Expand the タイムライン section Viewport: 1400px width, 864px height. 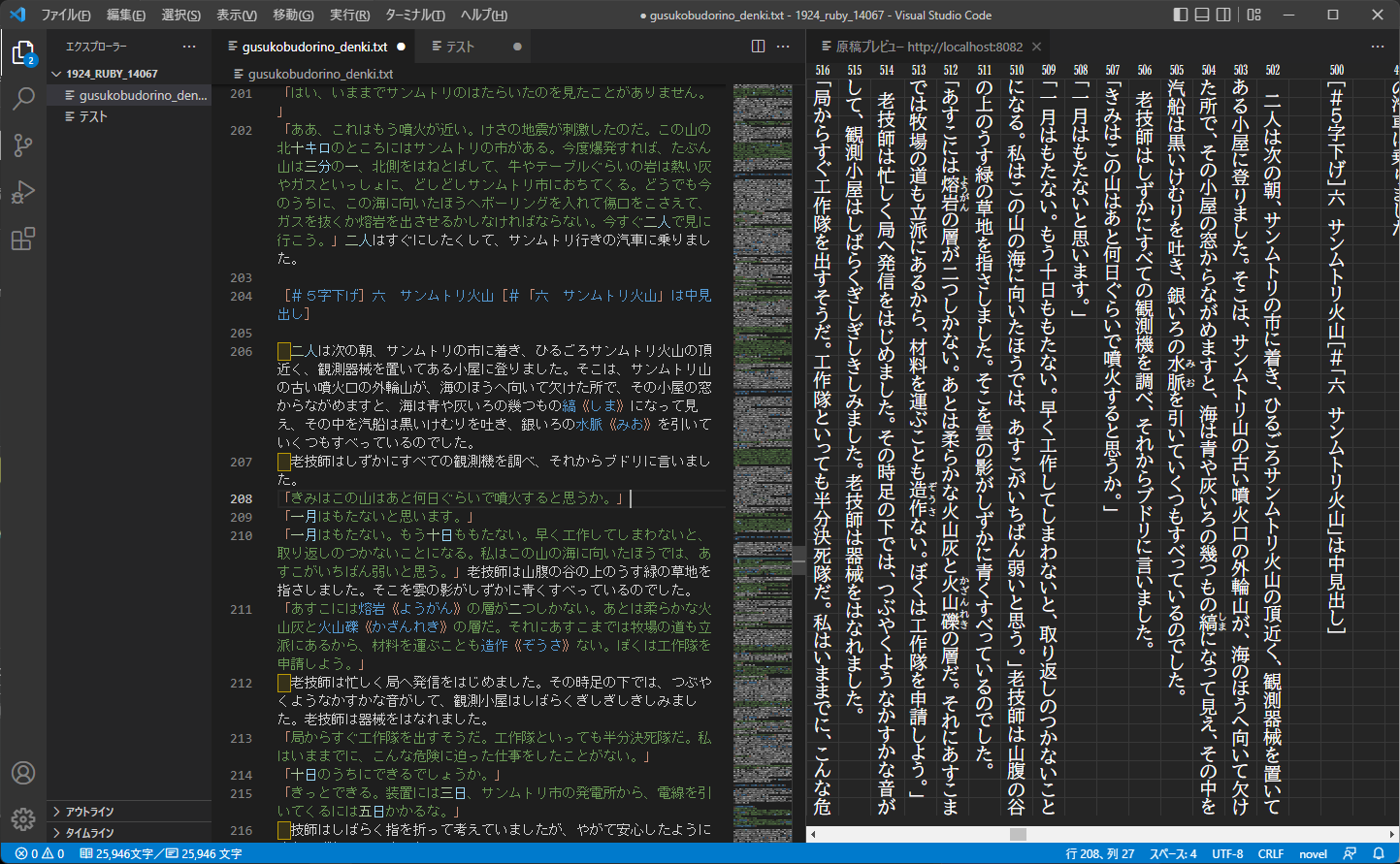pyautogui.click(x=129, y=833)
